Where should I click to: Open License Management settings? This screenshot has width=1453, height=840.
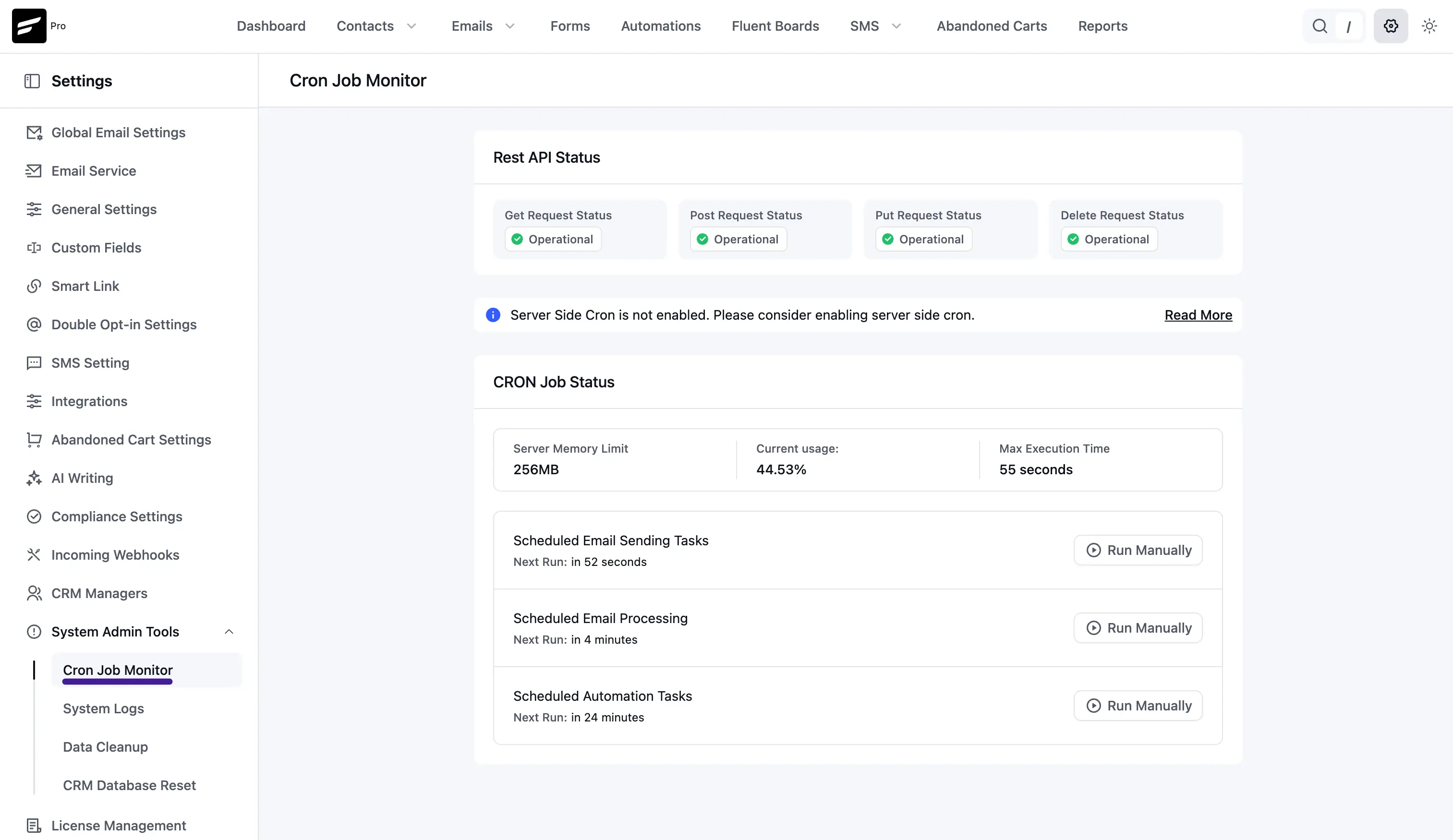pyautogui.click(x=119, y=826)
